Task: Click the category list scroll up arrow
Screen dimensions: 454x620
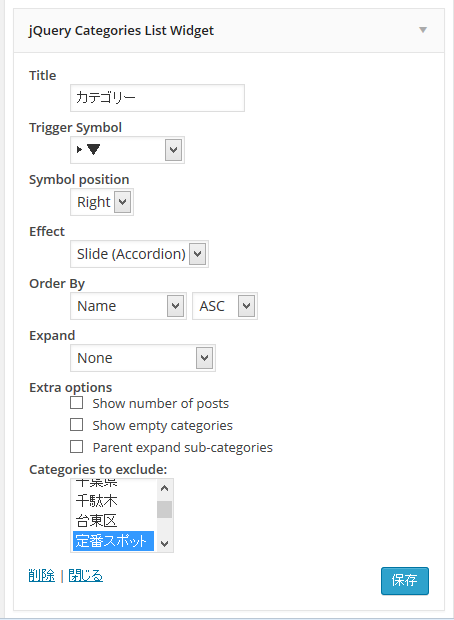Action: (x=165, y=488)
